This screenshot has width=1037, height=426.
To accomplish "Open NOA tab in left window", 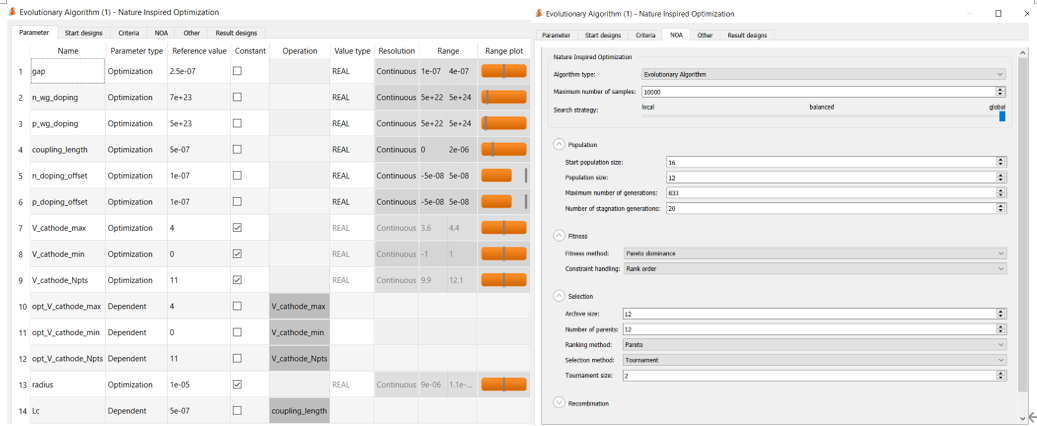I will click(x=161, y=32).
